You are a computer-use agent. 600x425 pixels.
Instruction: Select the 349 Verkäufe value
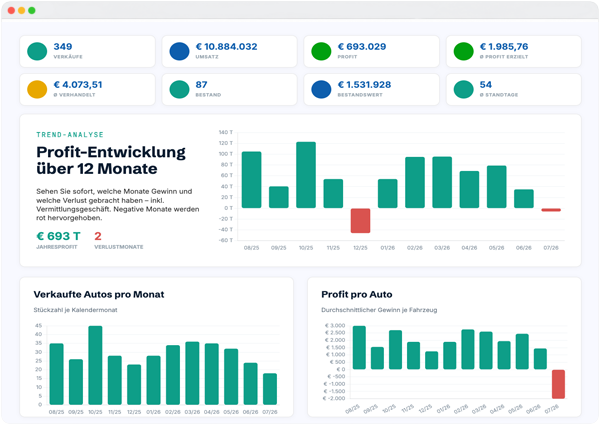[x=63, y=47]
